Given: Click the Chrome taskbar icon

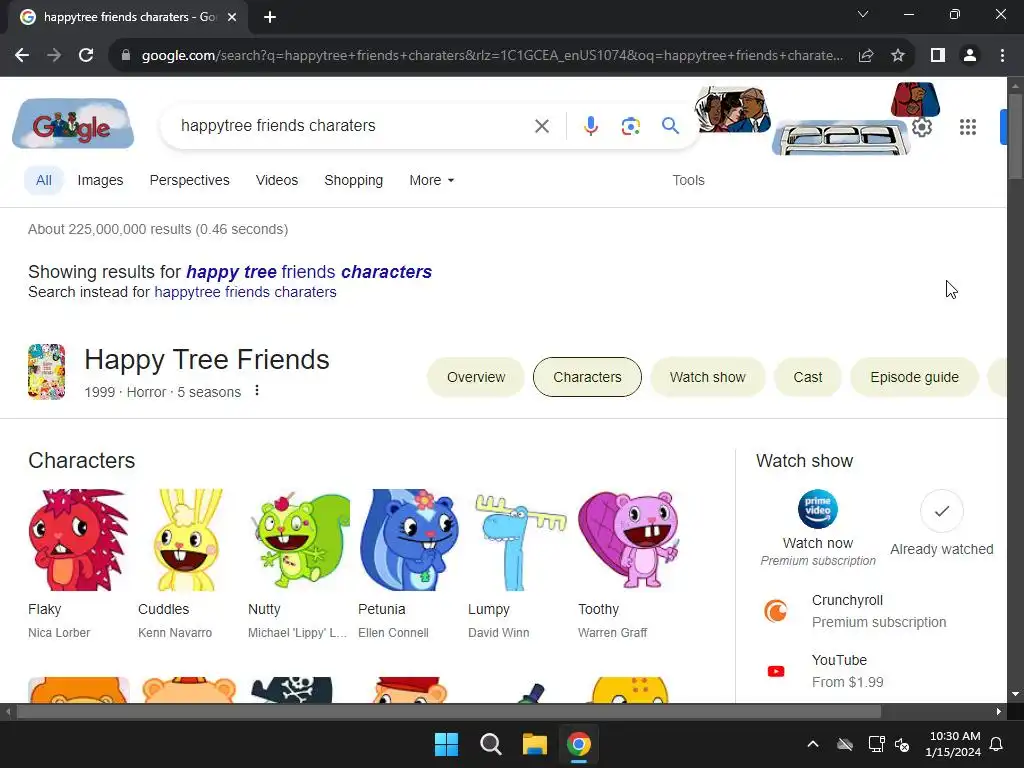Looking at the screenshot, I should point(579,744).
